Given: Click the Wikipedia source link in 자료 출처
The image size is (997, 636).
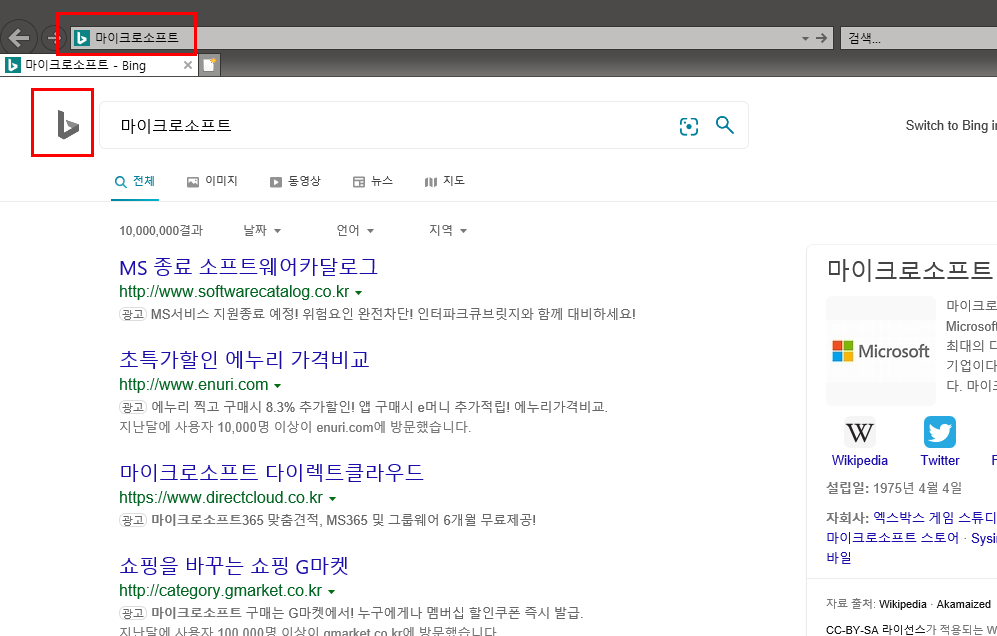Looking at the screenshot, I should [902, 604].
